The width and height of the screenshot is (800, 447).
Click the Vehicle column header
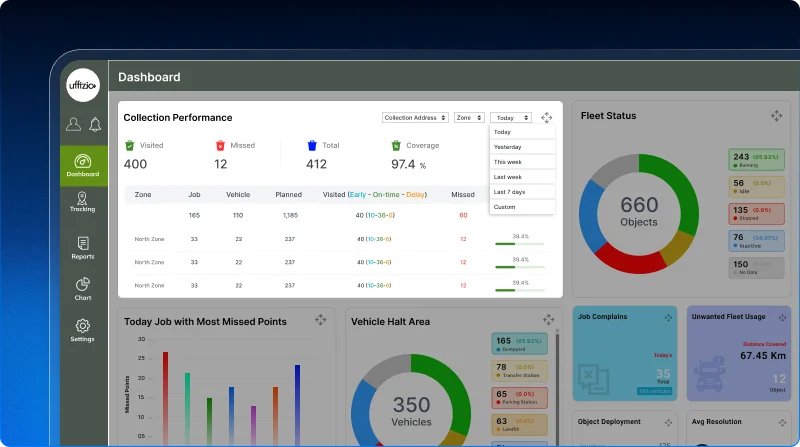pos(238,194)
